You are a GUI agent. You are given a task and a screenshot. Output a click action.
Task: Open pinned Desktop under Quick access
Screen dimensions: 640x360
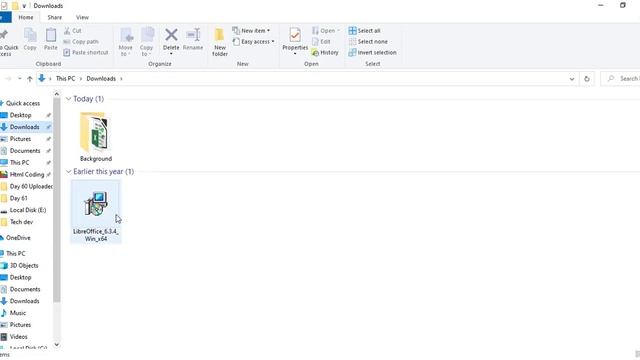tap(20, 116)
